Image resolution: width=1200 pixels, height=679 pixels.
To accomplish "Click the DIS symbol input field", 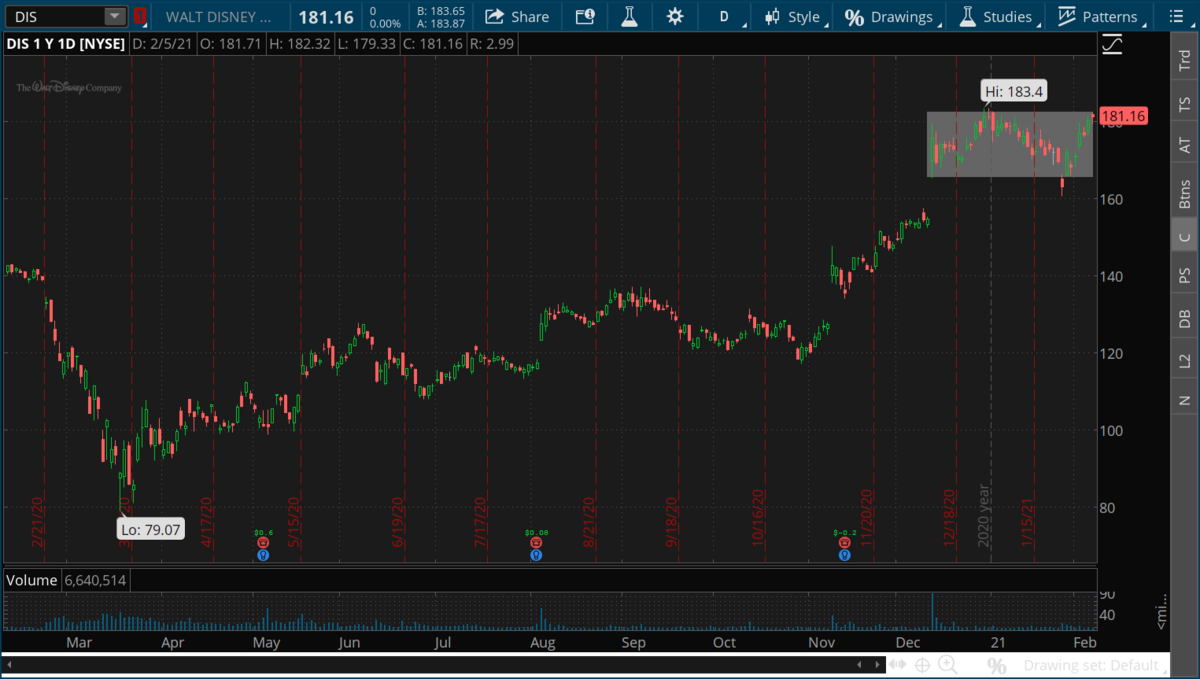I will click(56, 17).
